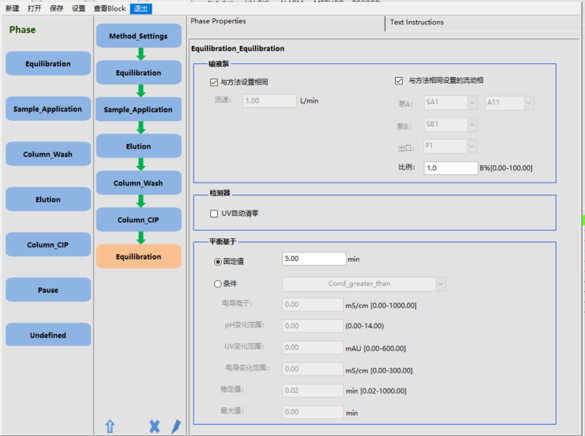Select the Column_CIP step in the sequence
The width and height of the screenshot is (585, 436).
(138, 220)
